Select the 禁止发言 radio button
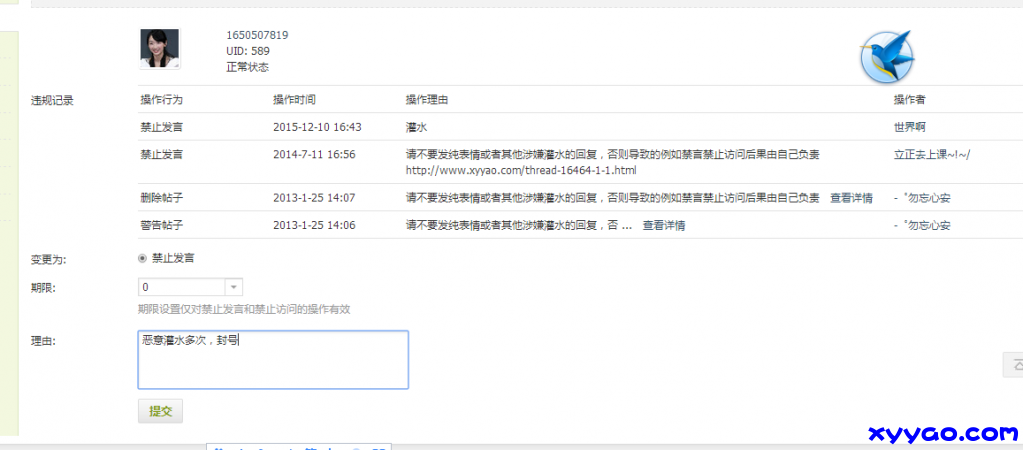Image resolution: width=1023 pixels, height=450 pixels. click(143, 258)
